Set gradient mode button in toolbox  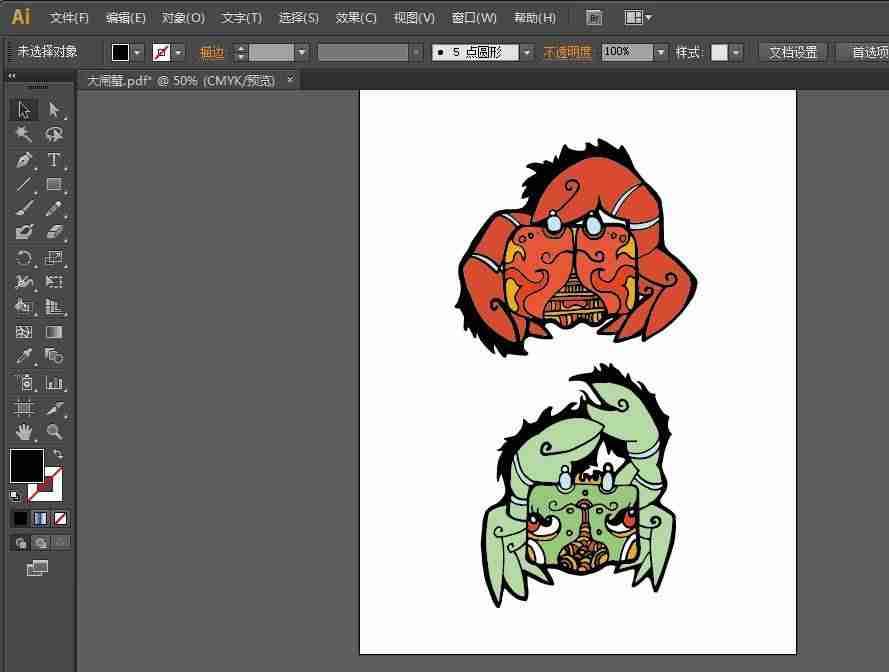coord(40,518)
